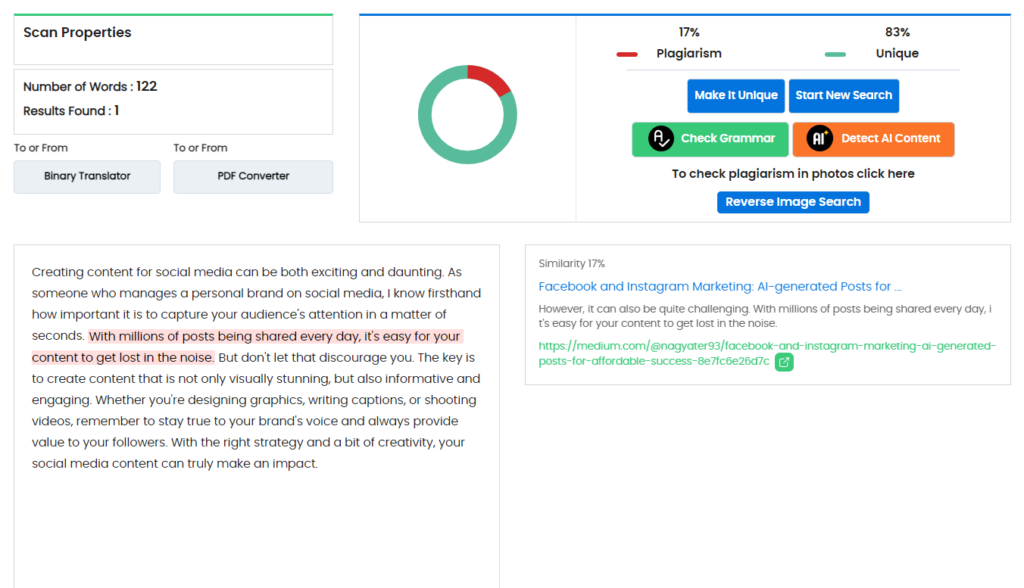Select the Binary Translator option

pyautogui.click(x=87, y=176)
